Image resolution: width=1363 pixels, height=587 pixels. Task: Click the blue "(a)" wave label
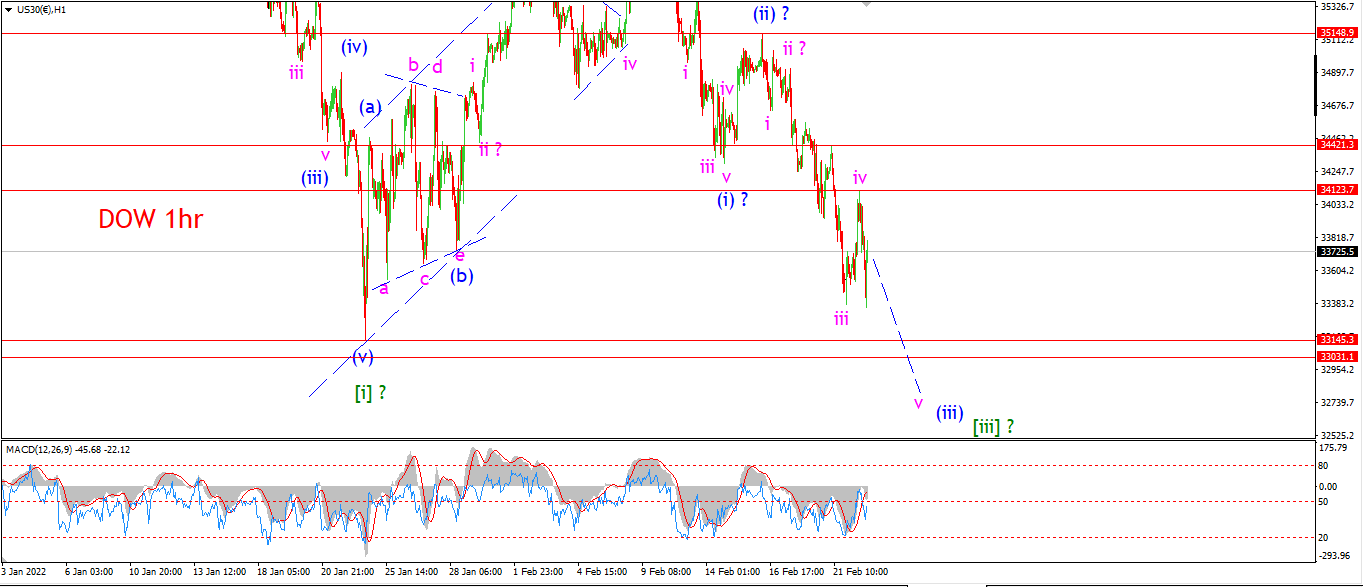click(371, 106)
